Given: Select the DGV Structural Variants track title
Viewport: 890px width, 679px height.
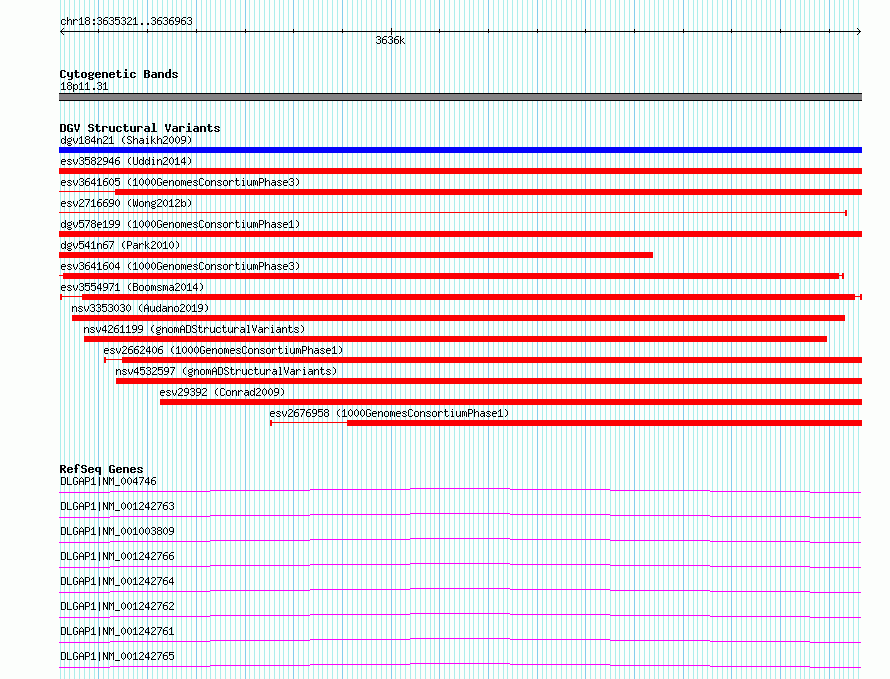Looking at the screenshot, I should click(x=140, y=128).
